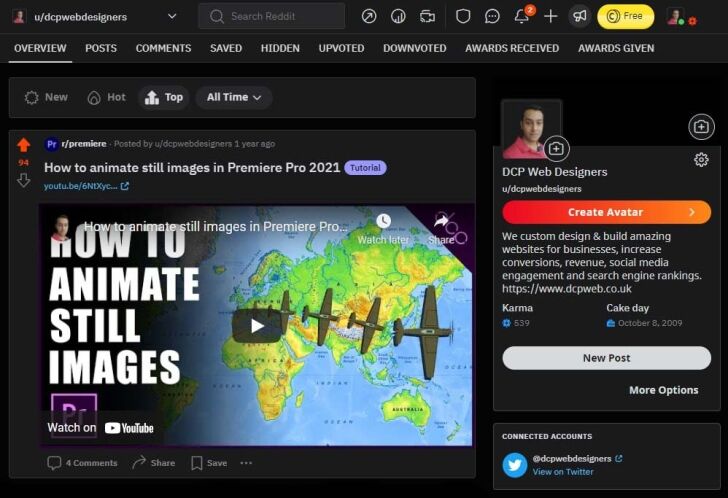Open u/dcpwebdesigners poster link
Viewport: 728px width, 498px height.
click(x=193, y=144)
